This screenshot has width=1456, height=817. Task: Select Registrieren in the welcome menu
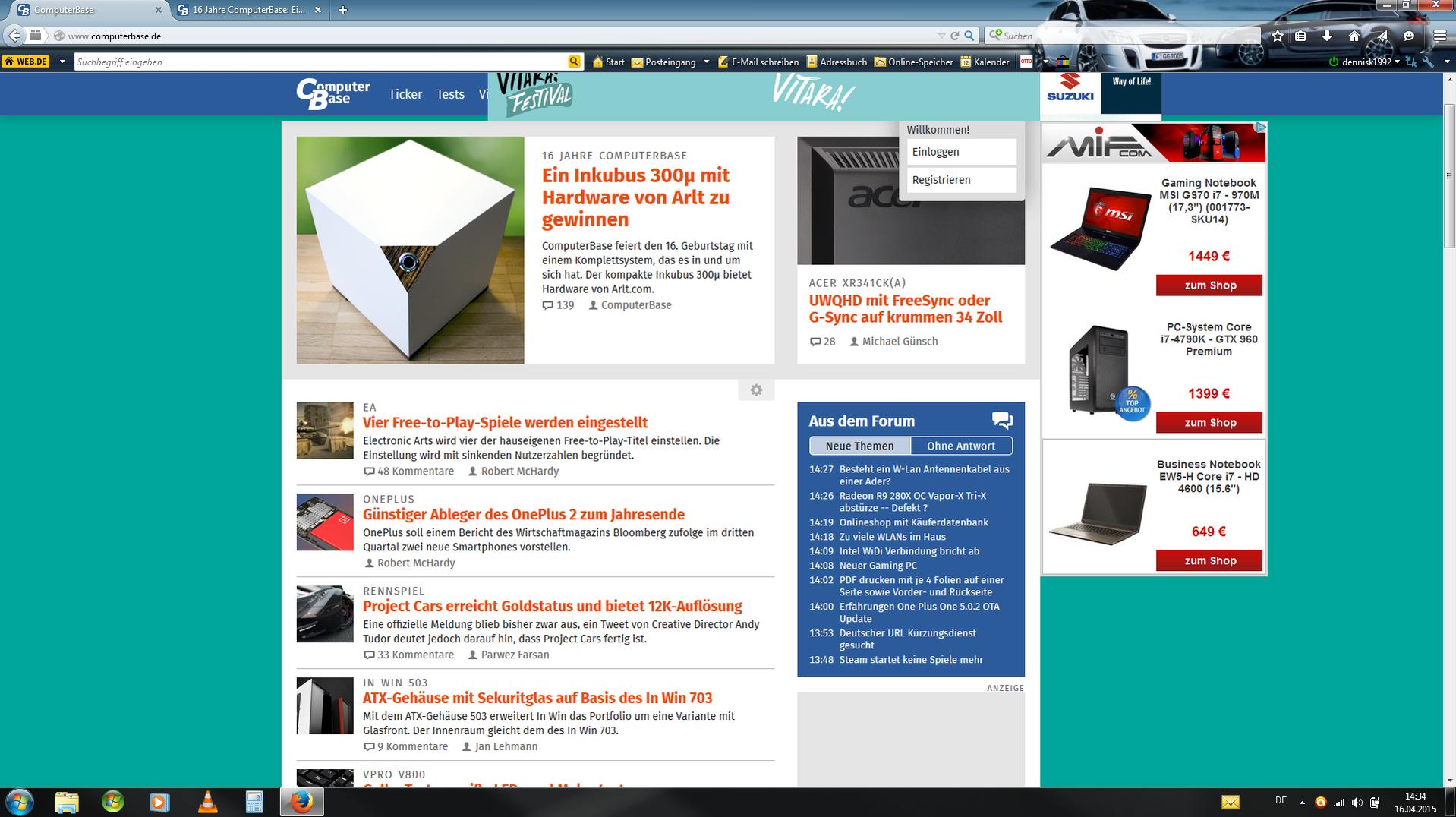point(961,180)
